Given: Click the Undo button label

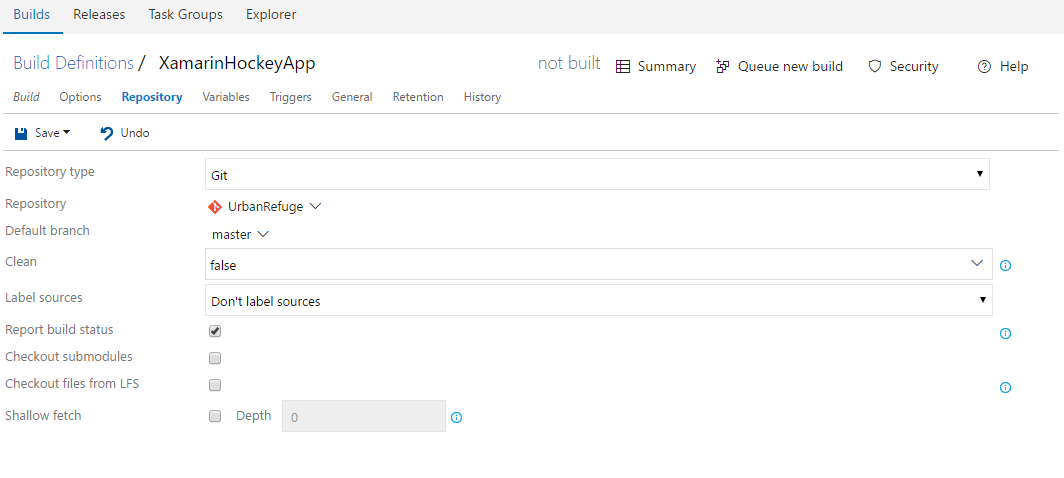Looking at the screenshot, I should (x=135, y=133).
